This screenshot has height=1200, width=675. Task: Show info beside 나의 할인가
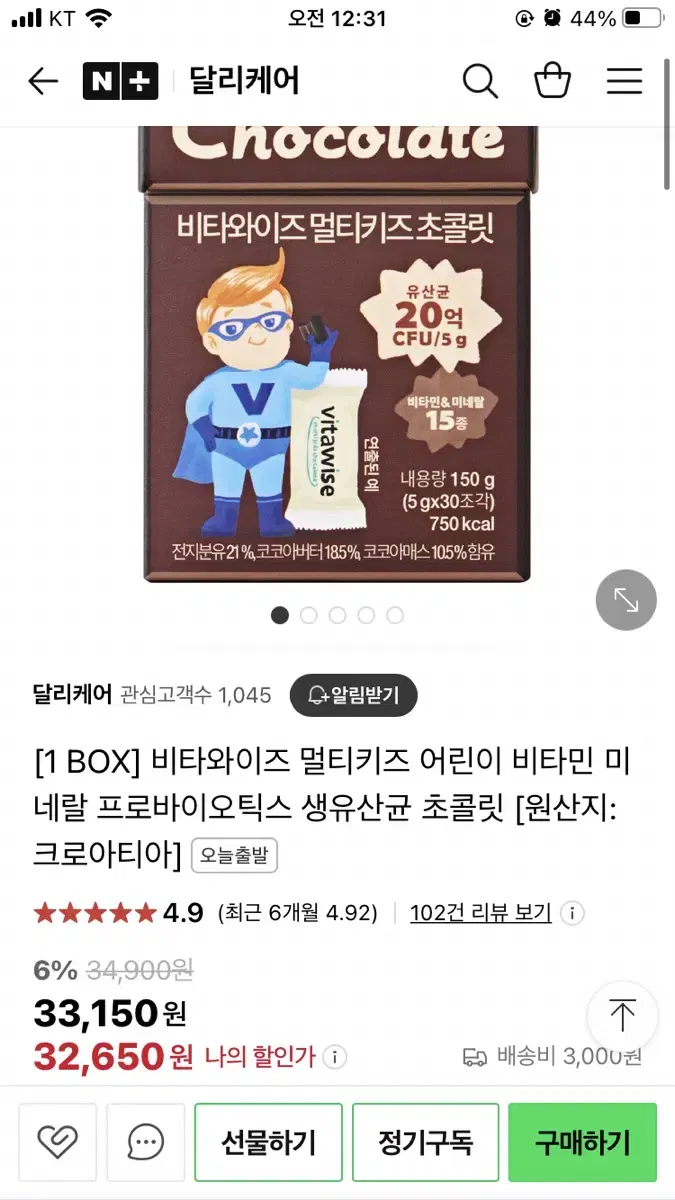pyautogui.click(x=336, y=1056)
